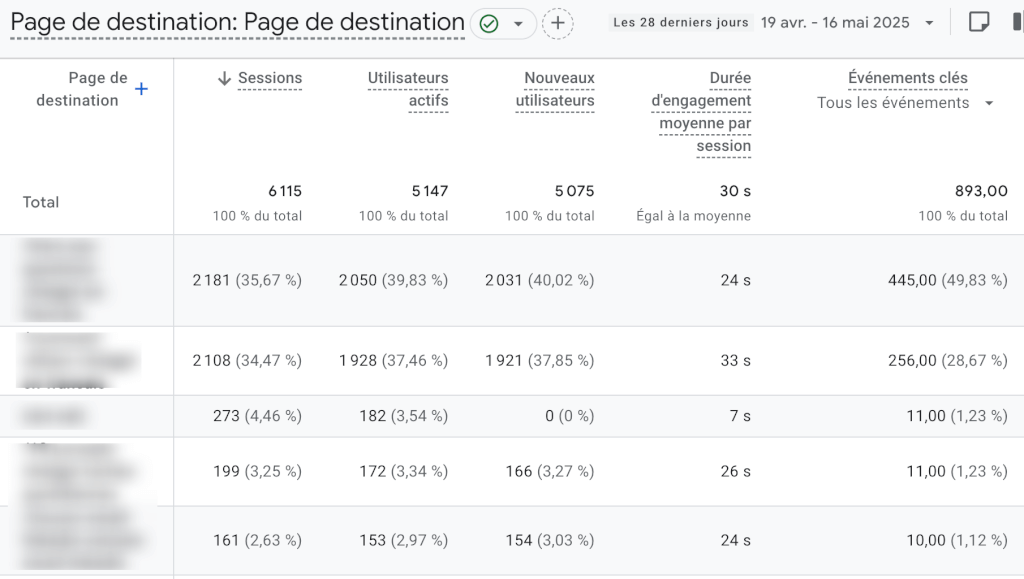
Task: Click the 'Page de destination' dimension header
Action: tap(82, 89)
